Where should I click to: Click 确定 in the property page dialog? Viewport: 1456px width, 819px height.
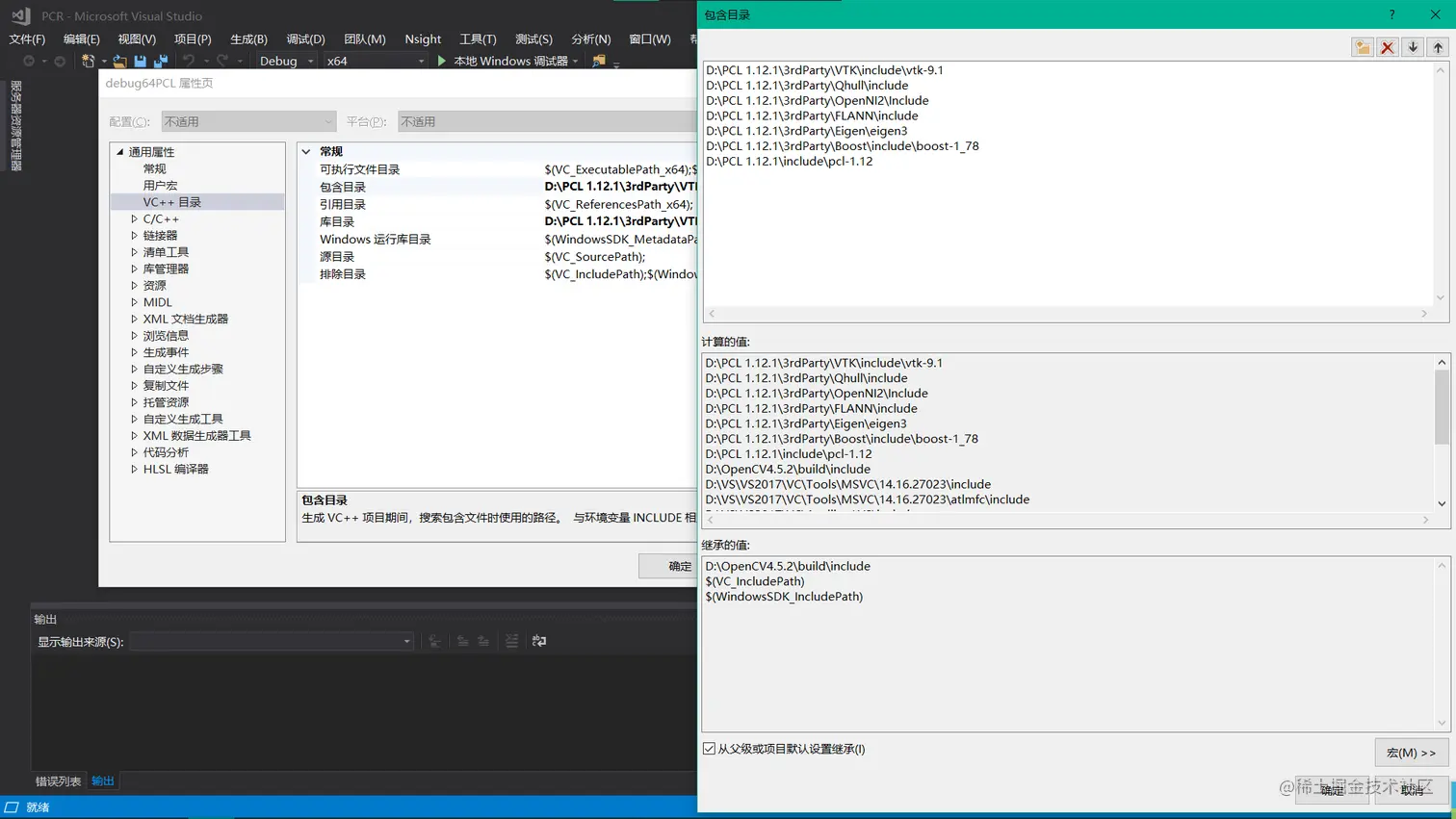tap(668, 566)
